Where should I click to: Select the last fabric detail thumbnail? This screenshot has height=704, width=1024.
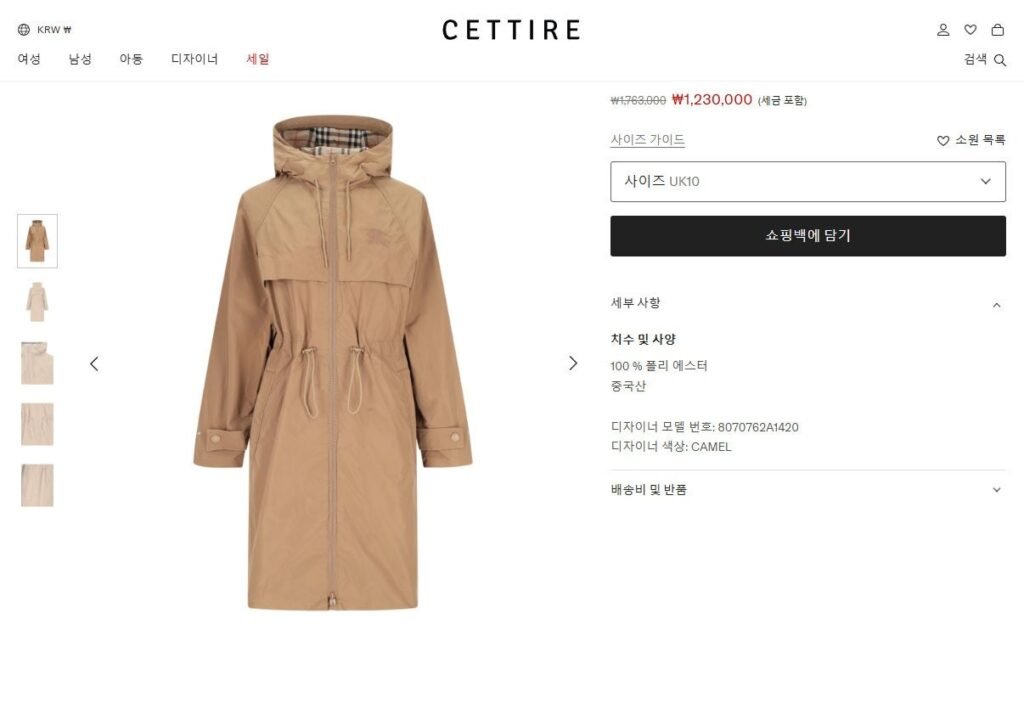pyautogui.click(x=37, y=485)
